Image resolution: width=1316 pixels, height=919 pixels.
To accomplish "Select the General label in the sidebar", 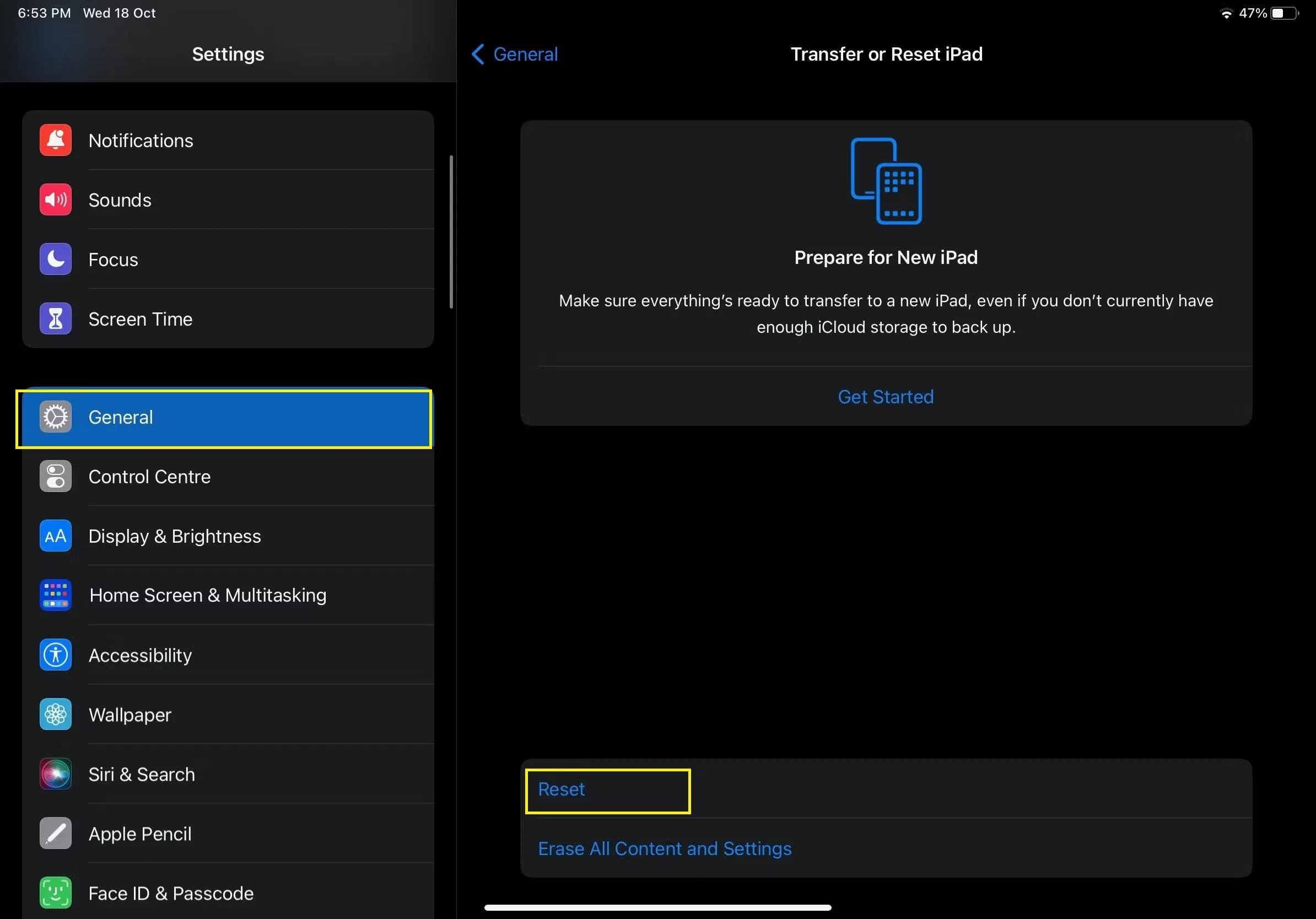I will (x=121, y=418).
